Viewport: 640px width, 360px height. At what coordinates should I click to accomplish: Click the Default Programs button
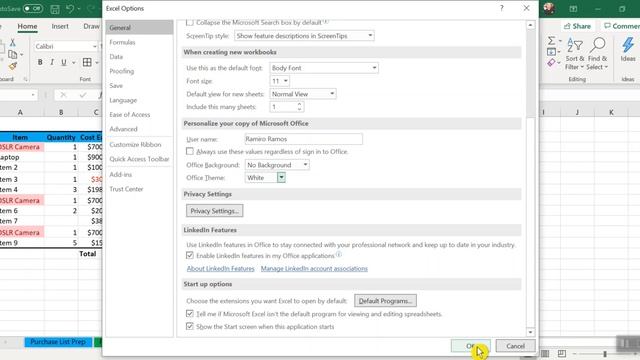[385, 301]
